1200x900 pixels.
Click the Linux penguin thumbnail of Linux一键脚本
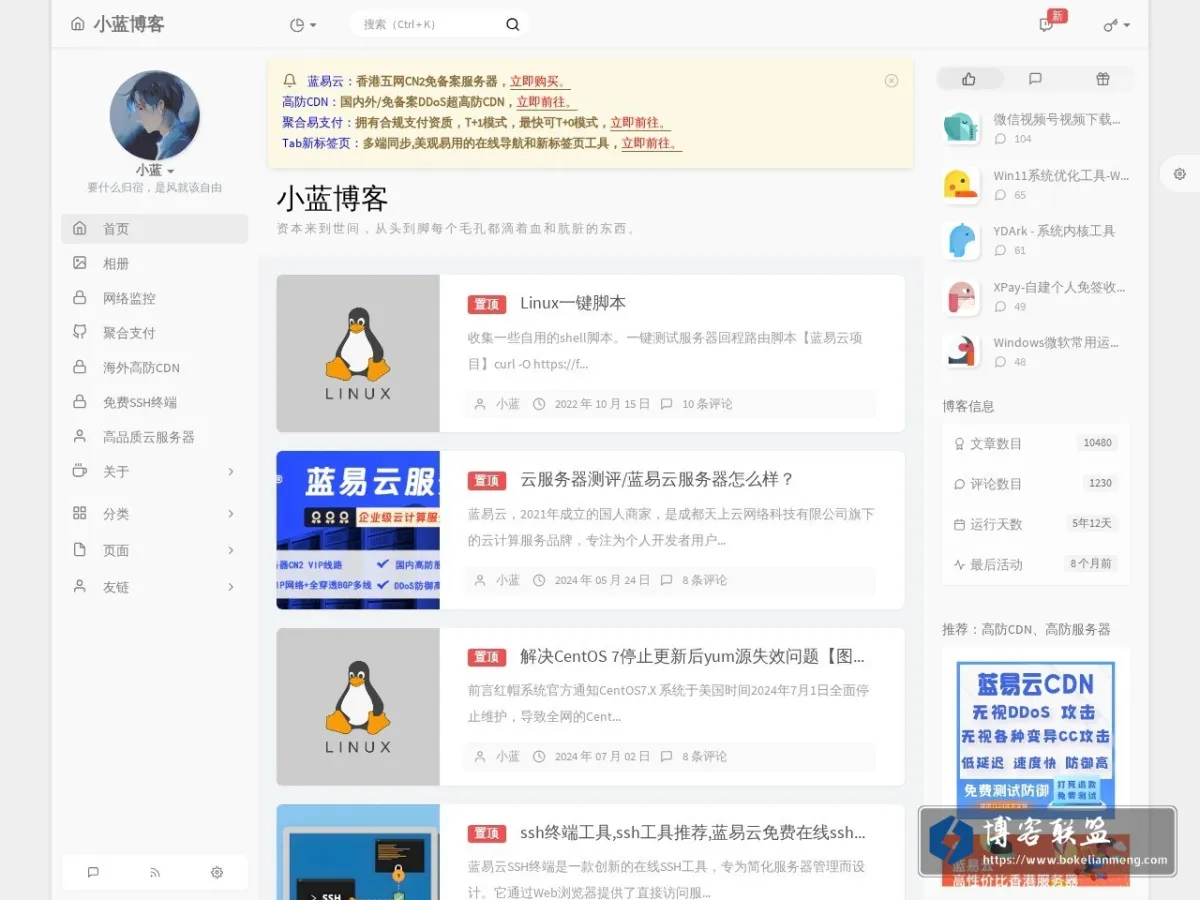pyautogui.click(x=358, y=353)
